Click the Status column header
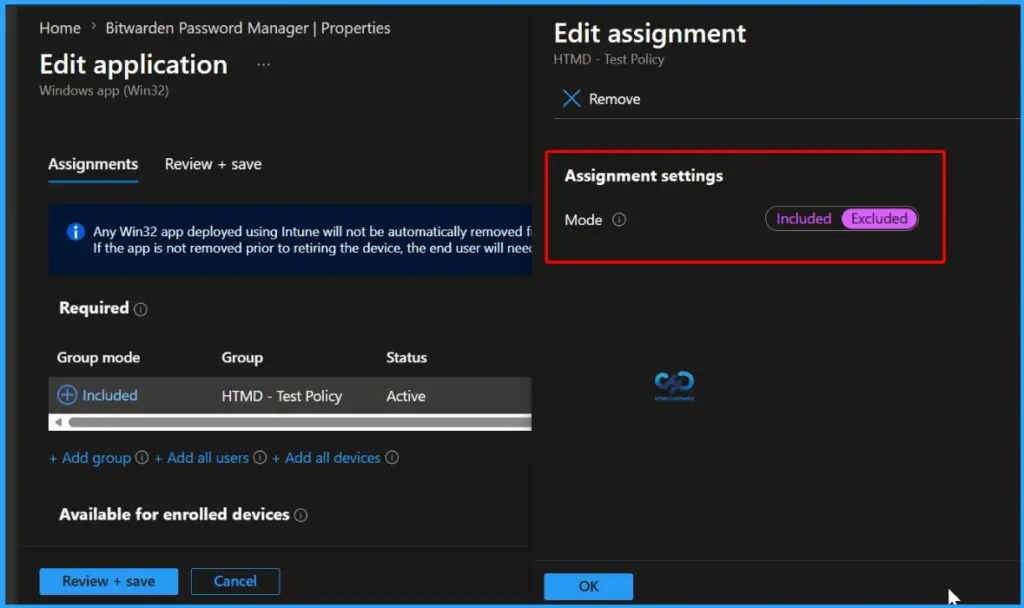 [x=406, y=358]
